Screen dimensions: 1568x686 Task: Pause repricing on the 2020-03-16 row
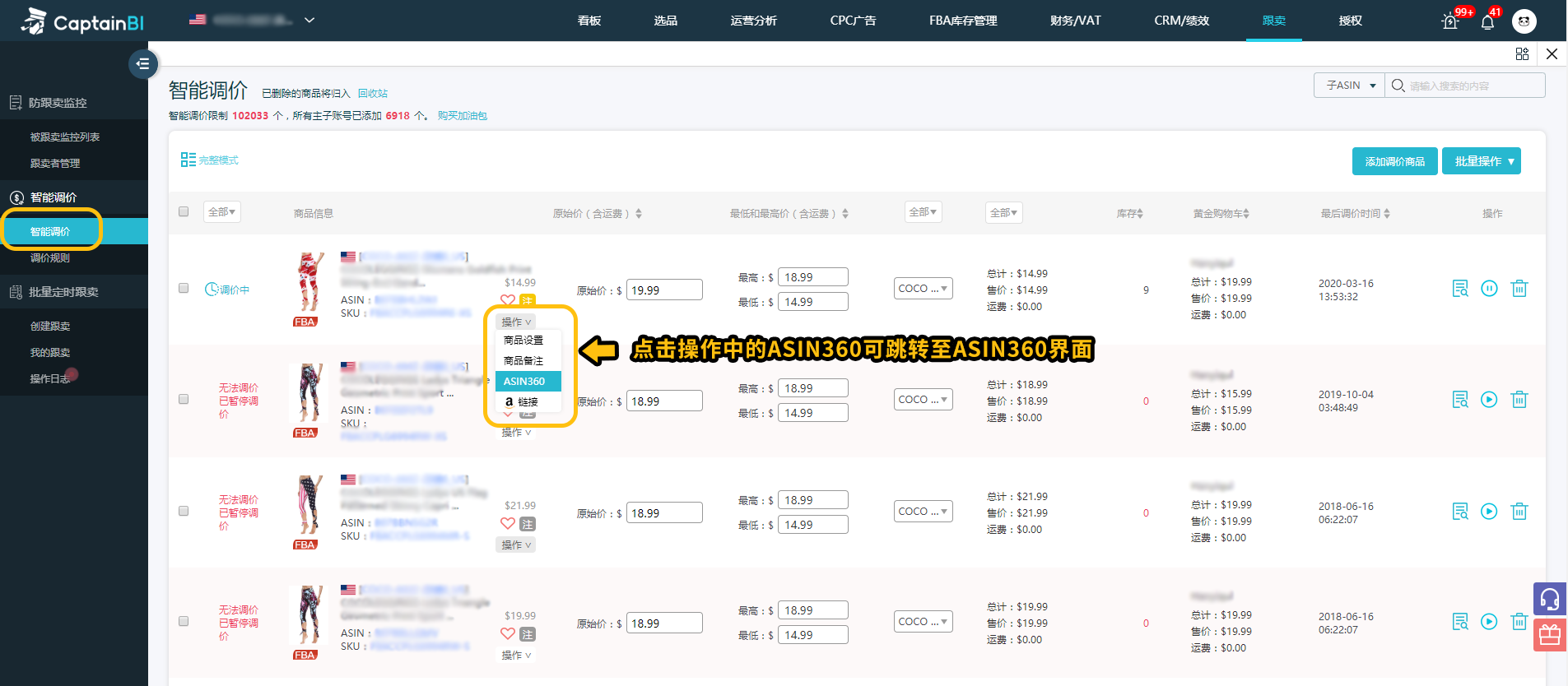[1489, 289]
